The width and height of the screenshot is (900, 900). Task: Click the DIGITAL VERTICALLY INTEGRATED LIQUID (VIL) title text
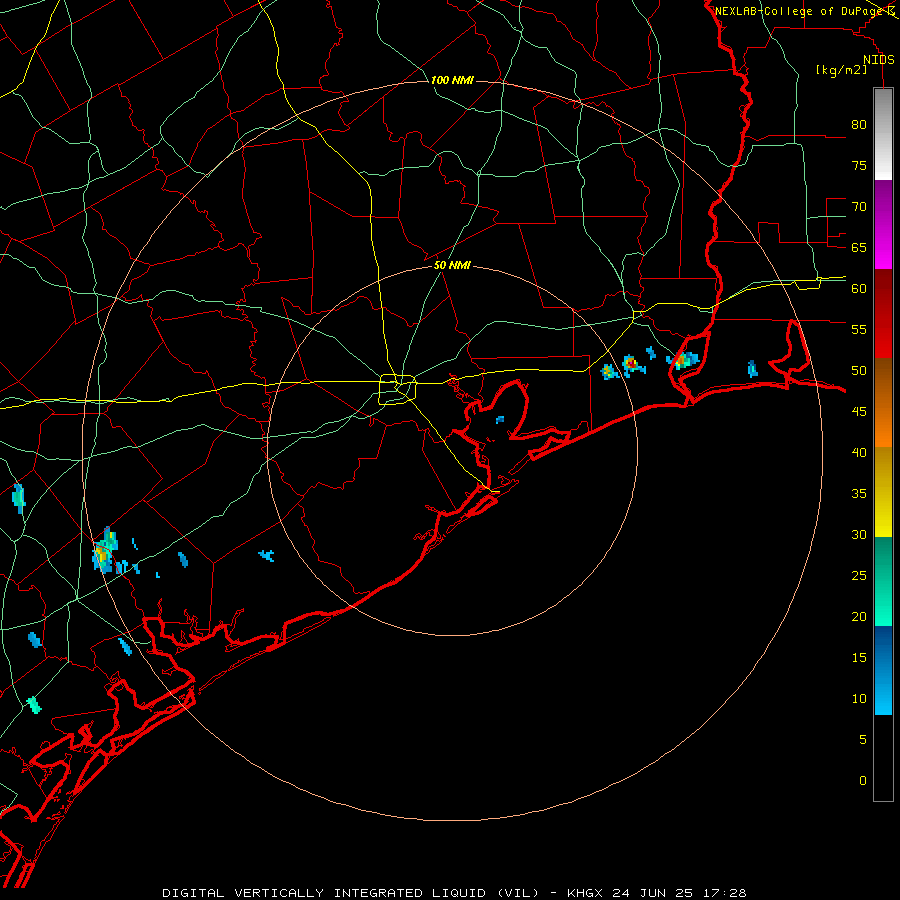pos(351,893)
